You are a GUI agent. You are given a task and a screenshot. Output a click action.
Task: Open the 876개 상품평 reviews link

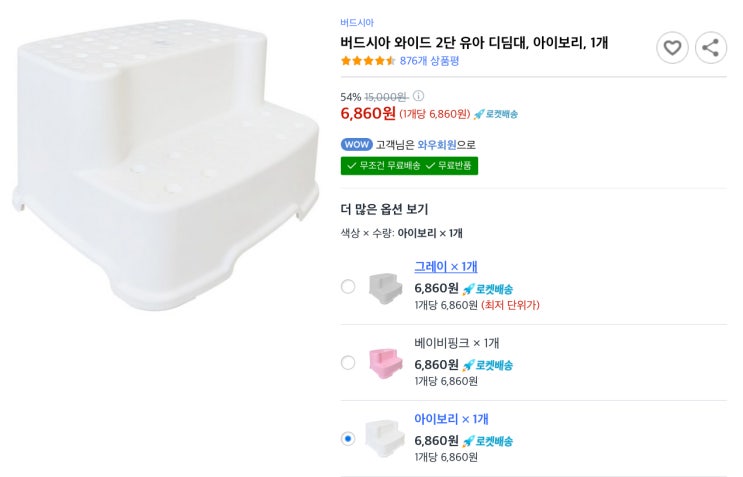coord(429,61)
